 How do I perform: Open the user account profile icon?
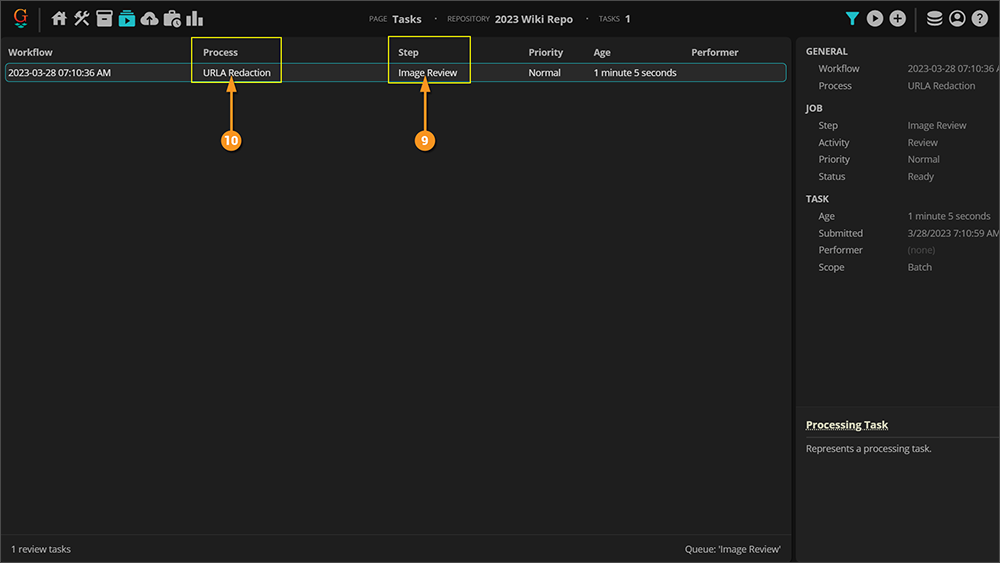coord(957,18)
